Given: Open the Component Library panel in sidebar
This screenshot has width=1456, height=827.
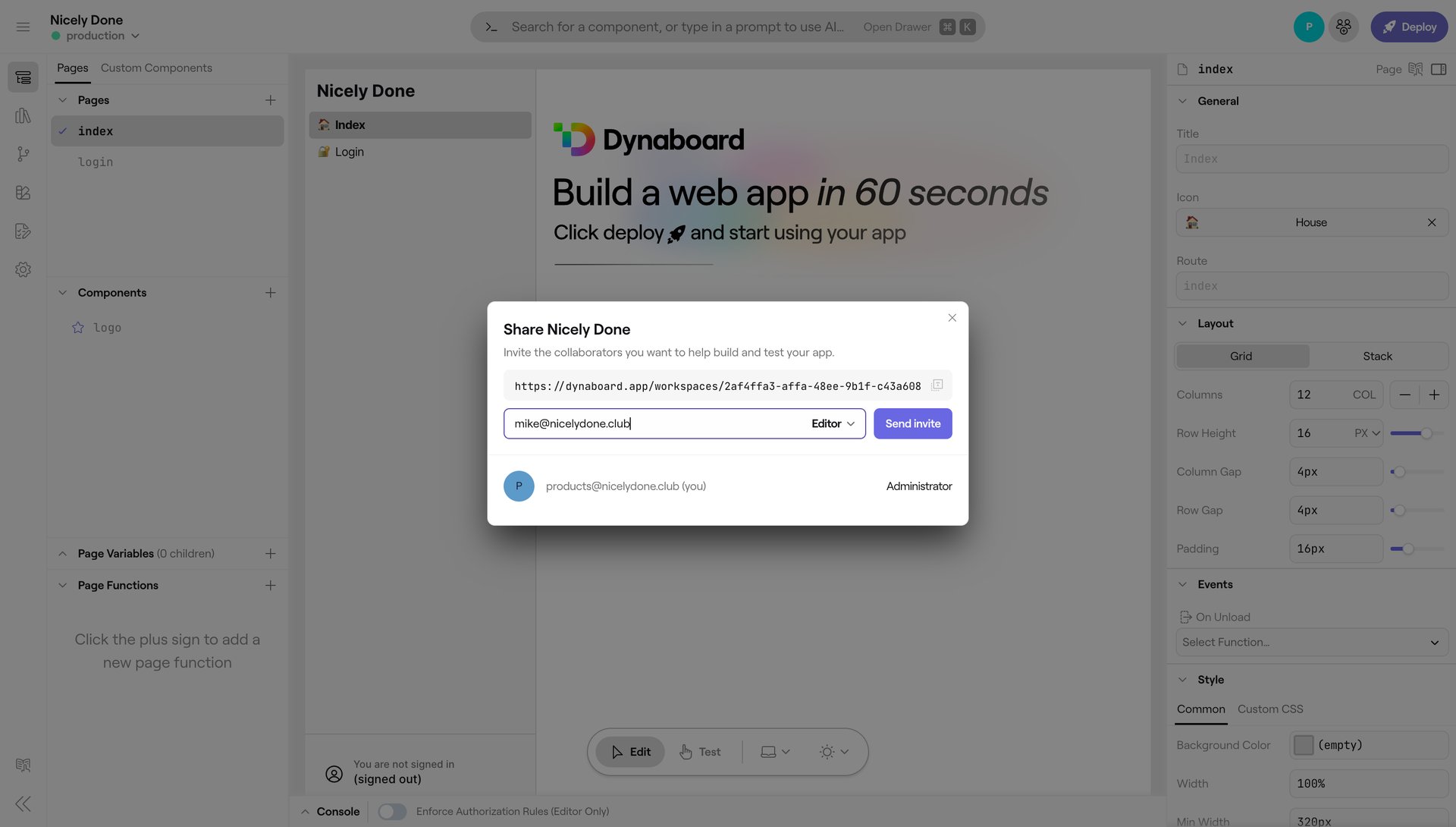Looking at the screenshot, I should click(x=23, y=115).
